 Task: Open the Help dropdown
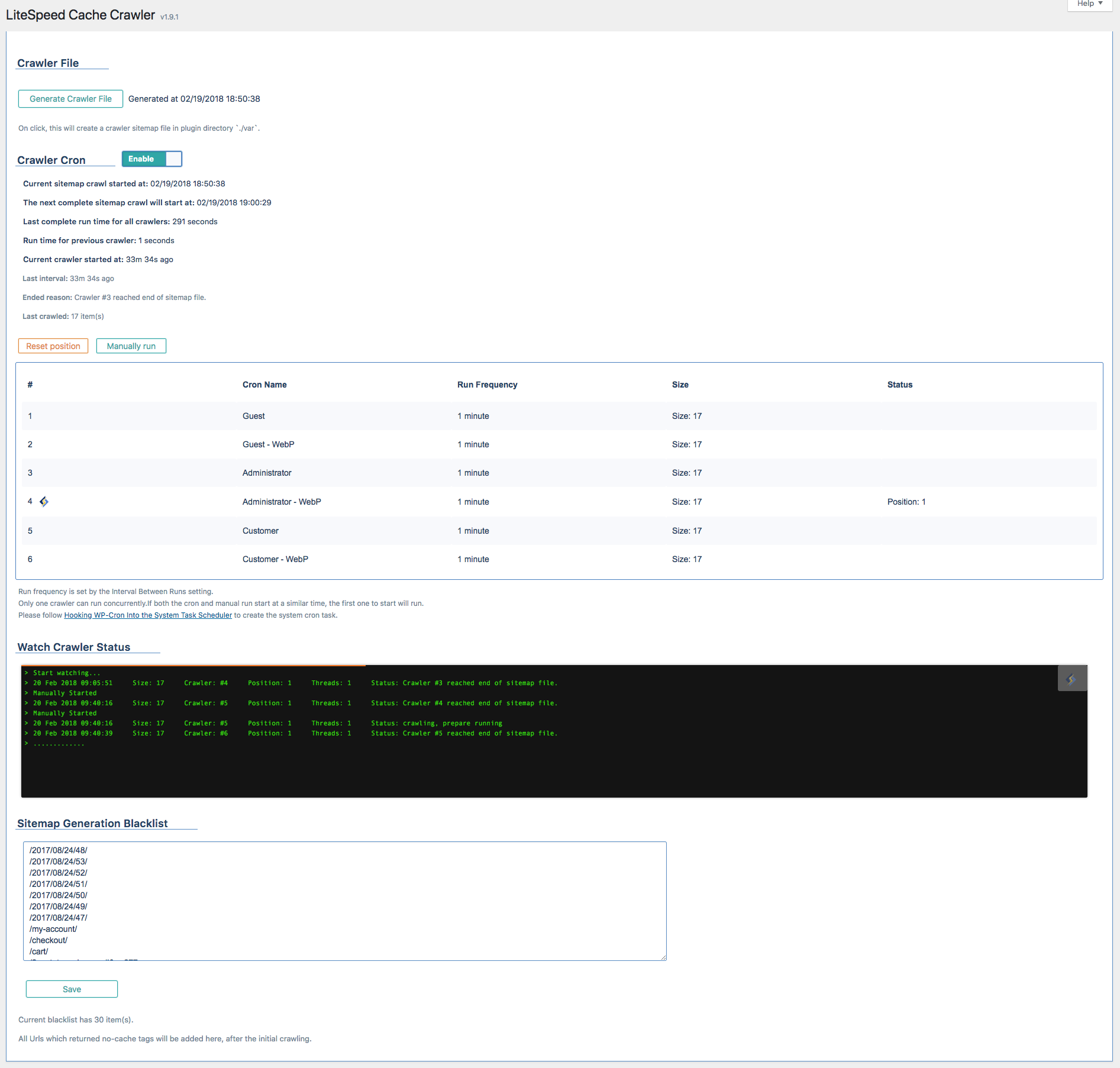1089,4
